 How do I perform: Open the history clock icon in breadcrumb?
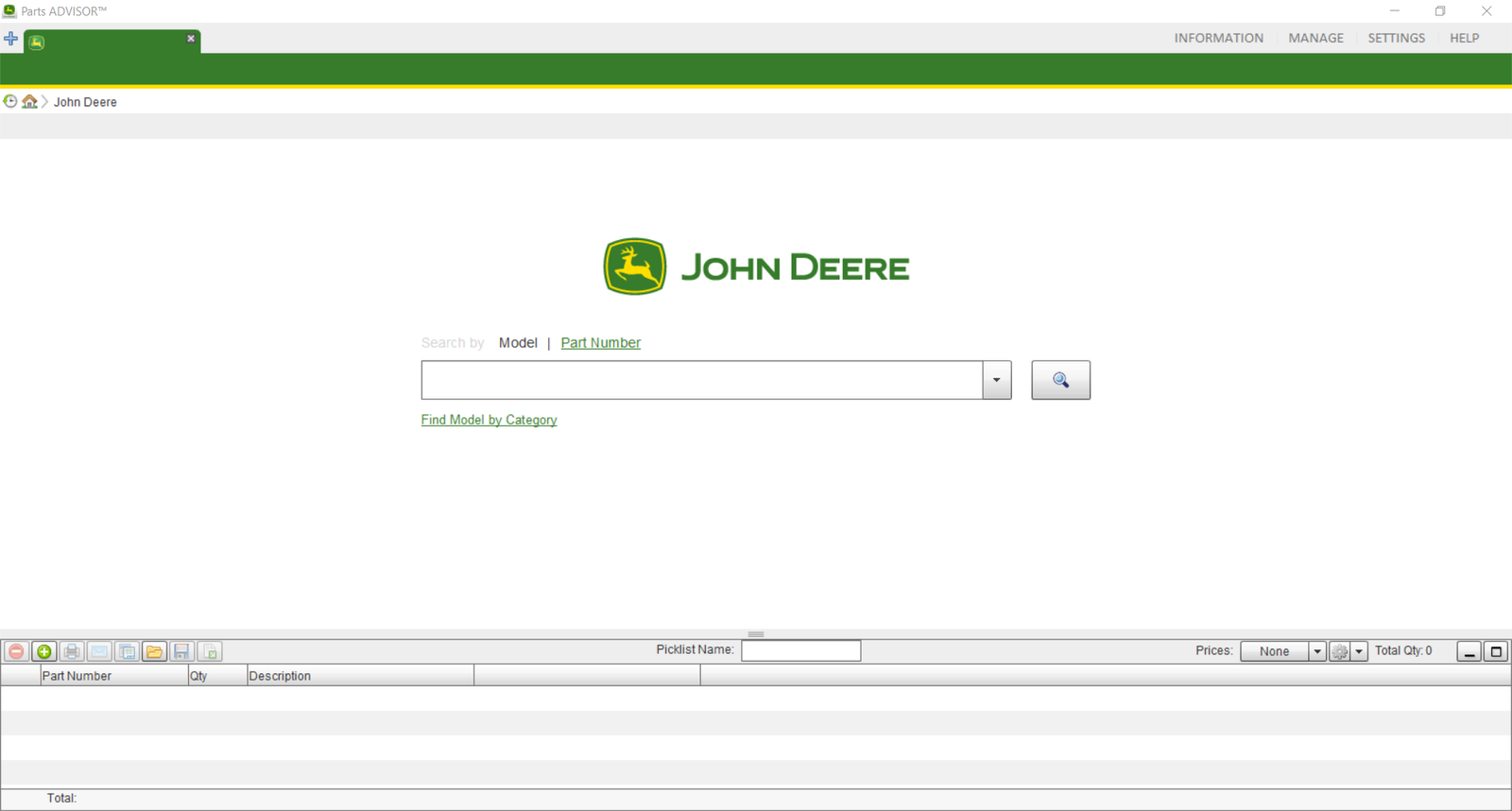click(x=10, y=101)
